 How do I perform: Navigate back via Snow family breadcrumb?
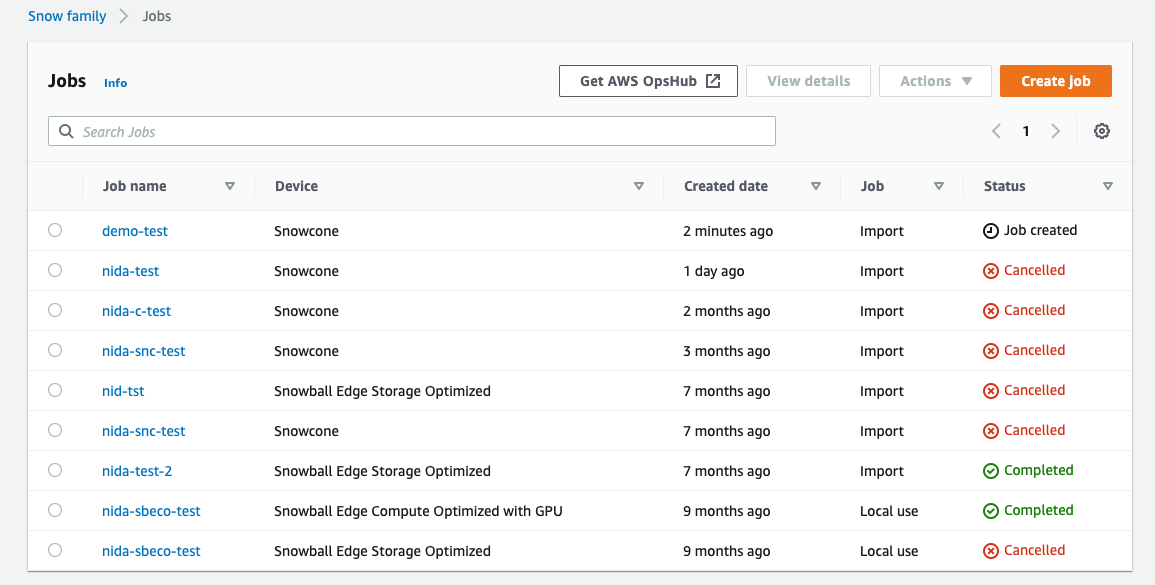coord(66,16)
